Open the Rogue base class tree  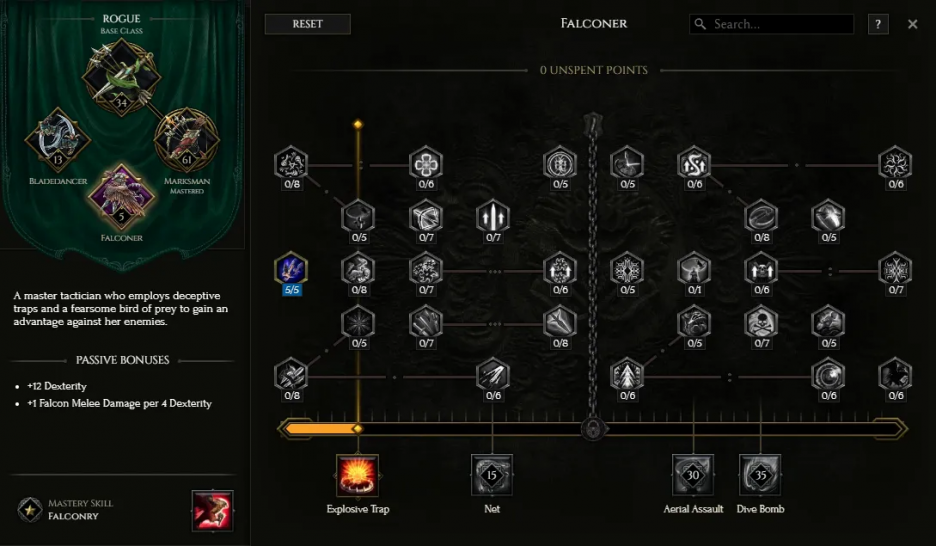[122, 78]
